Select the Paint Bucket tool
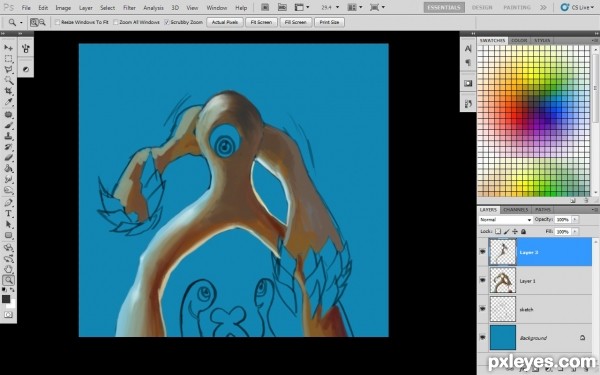This screenshot has width=600, height=375. pos(8,168)
